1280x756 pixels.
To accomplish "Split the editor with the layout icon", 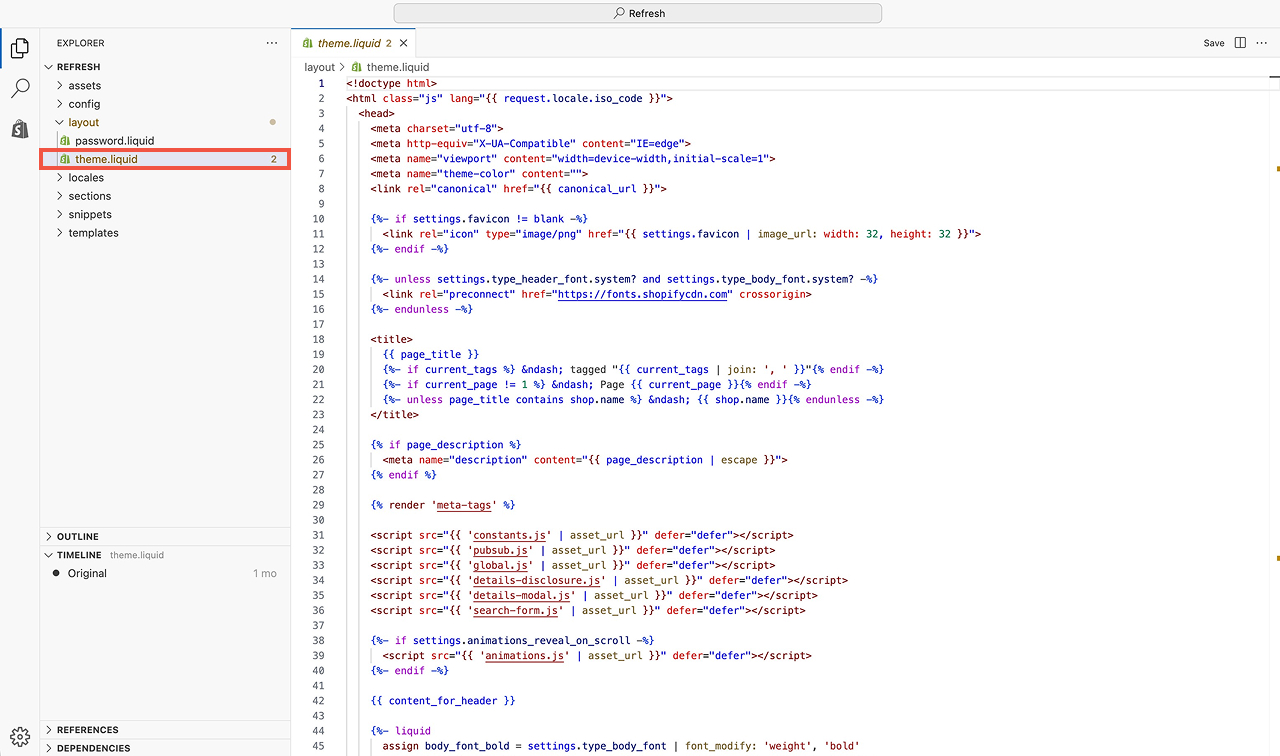I will [1240, 43].
